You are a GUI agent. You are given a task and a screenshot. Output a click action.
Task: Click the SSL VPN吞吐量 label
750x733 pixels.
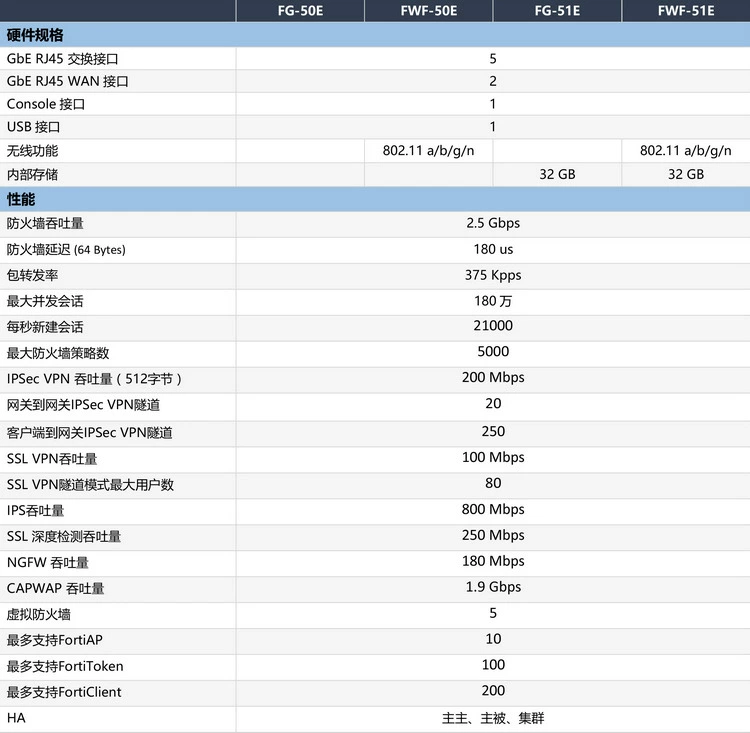(x=52, y=459)
